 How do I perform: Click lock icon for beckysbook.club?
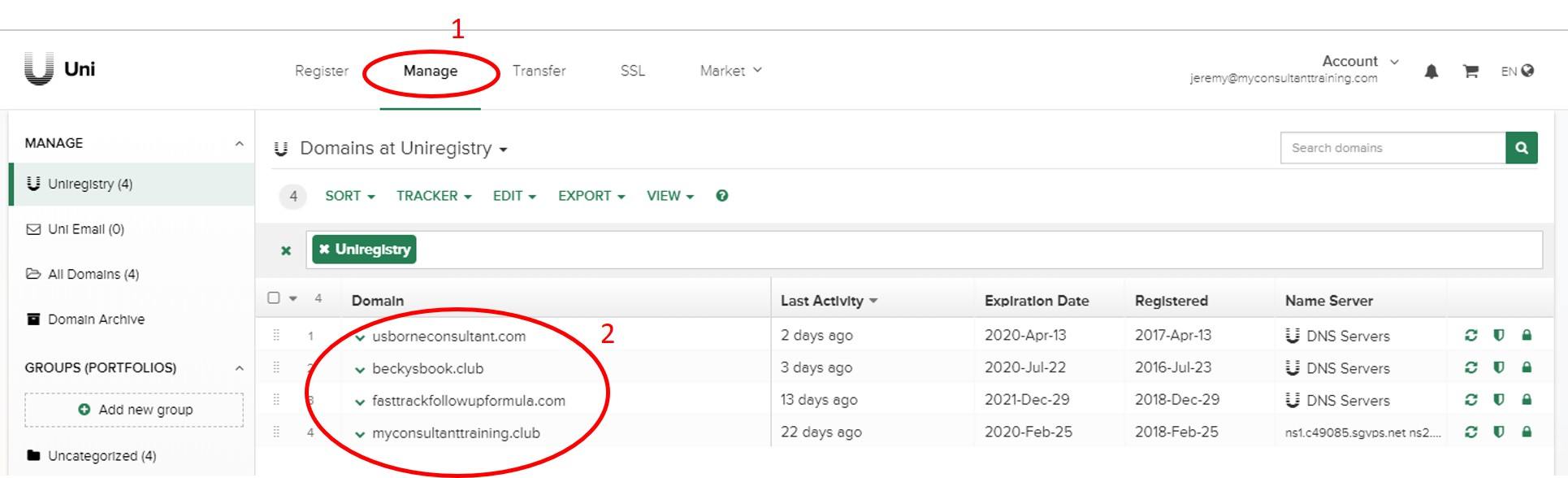pos(1527,367)
